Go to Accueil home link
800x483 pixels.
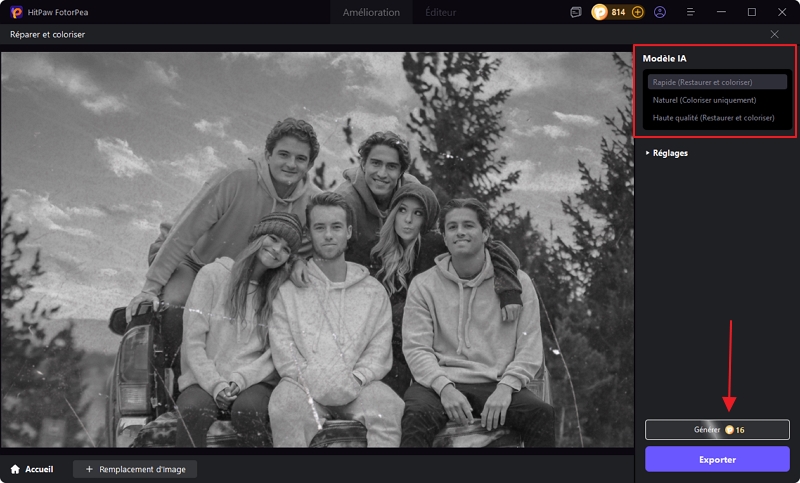click(x=38, y=468)
